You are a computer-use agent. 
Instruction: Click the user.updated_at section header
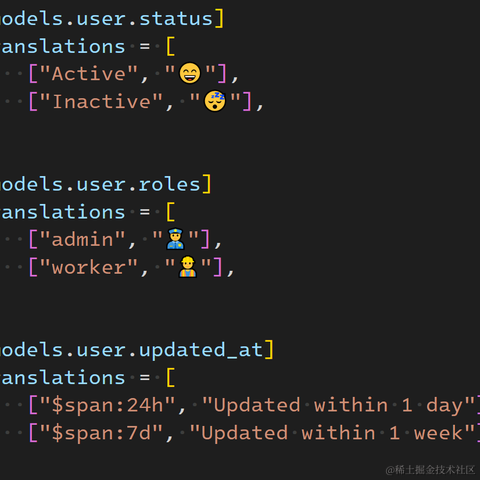[x=132, y=350]
